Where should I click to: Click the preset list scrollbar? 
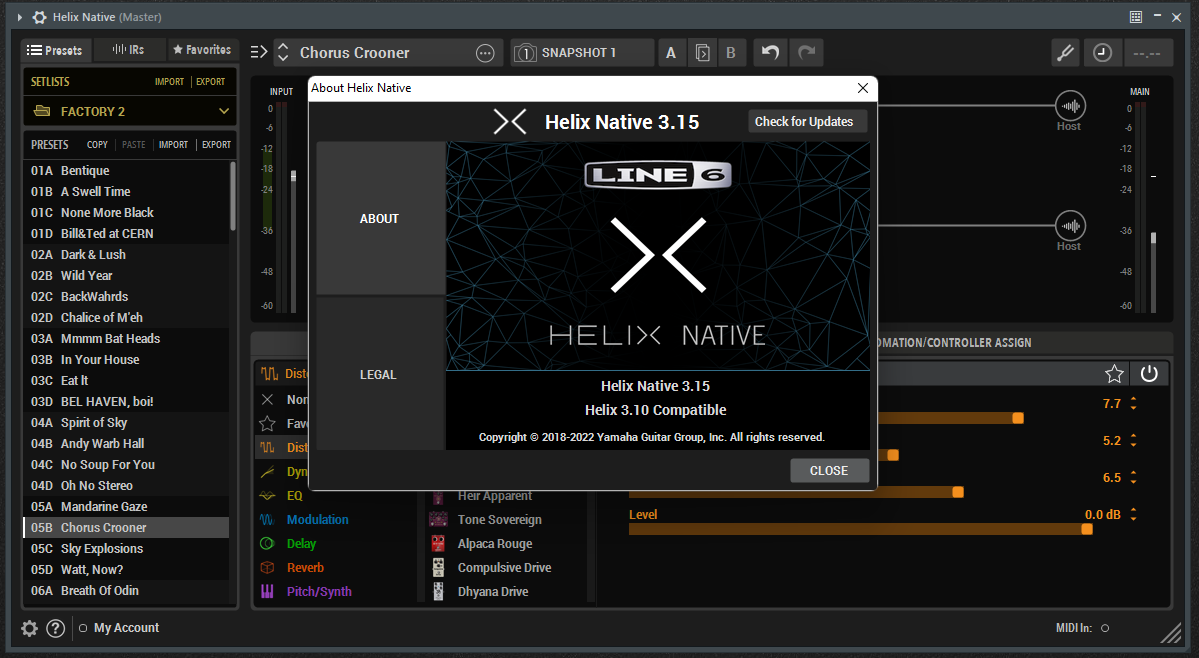click(x=232, y=196)
